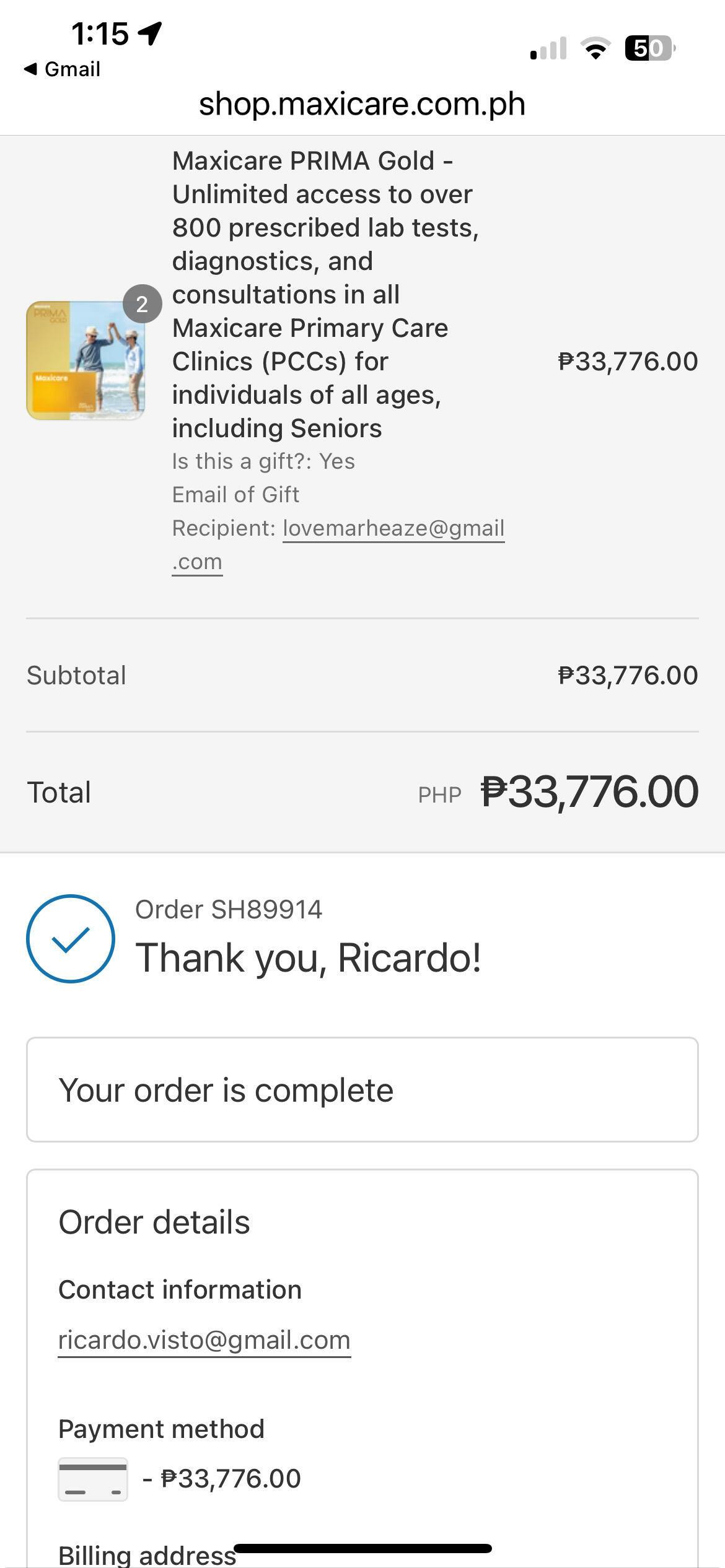Click the credit card payment icon
The height and width of the screenshot is (1568, 725).
93,1479
